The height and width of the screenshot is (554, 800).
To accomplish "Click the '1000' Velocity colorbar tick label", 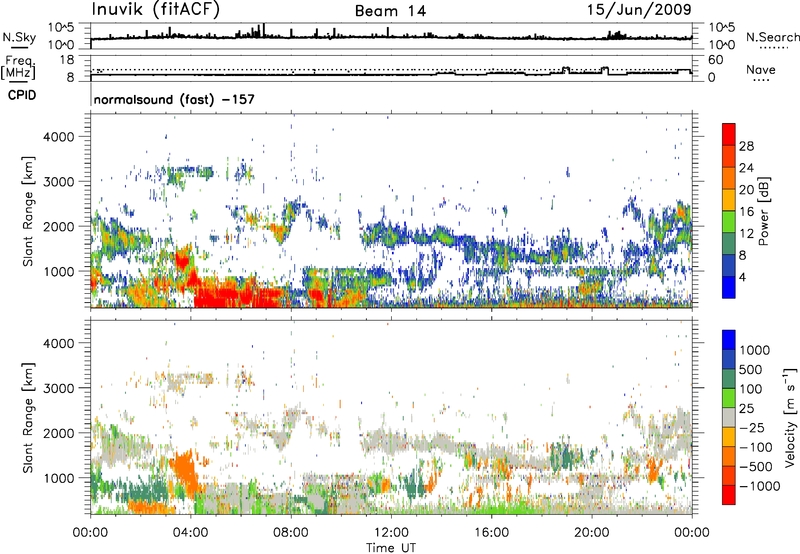I will 755,350.
